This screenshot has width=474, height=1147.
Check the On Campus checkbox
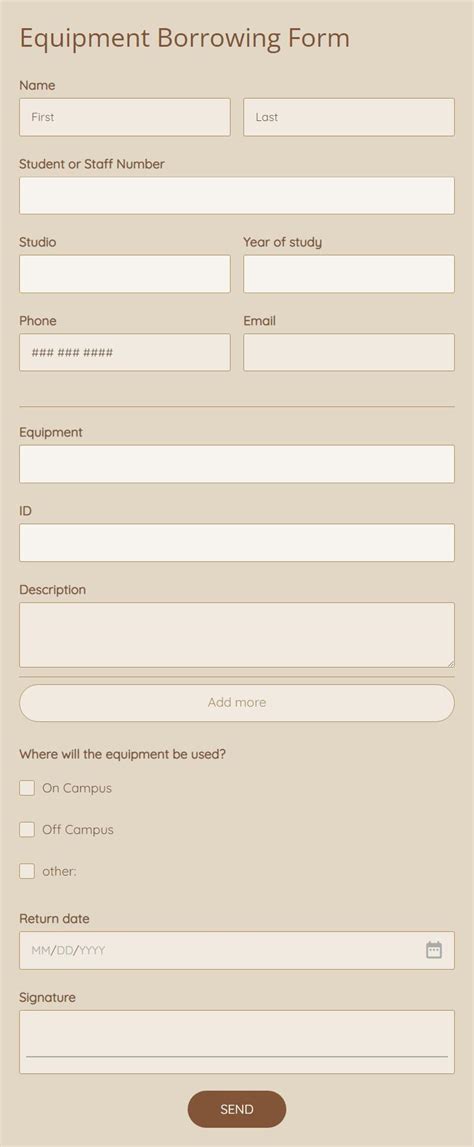[x=27, y=788]
